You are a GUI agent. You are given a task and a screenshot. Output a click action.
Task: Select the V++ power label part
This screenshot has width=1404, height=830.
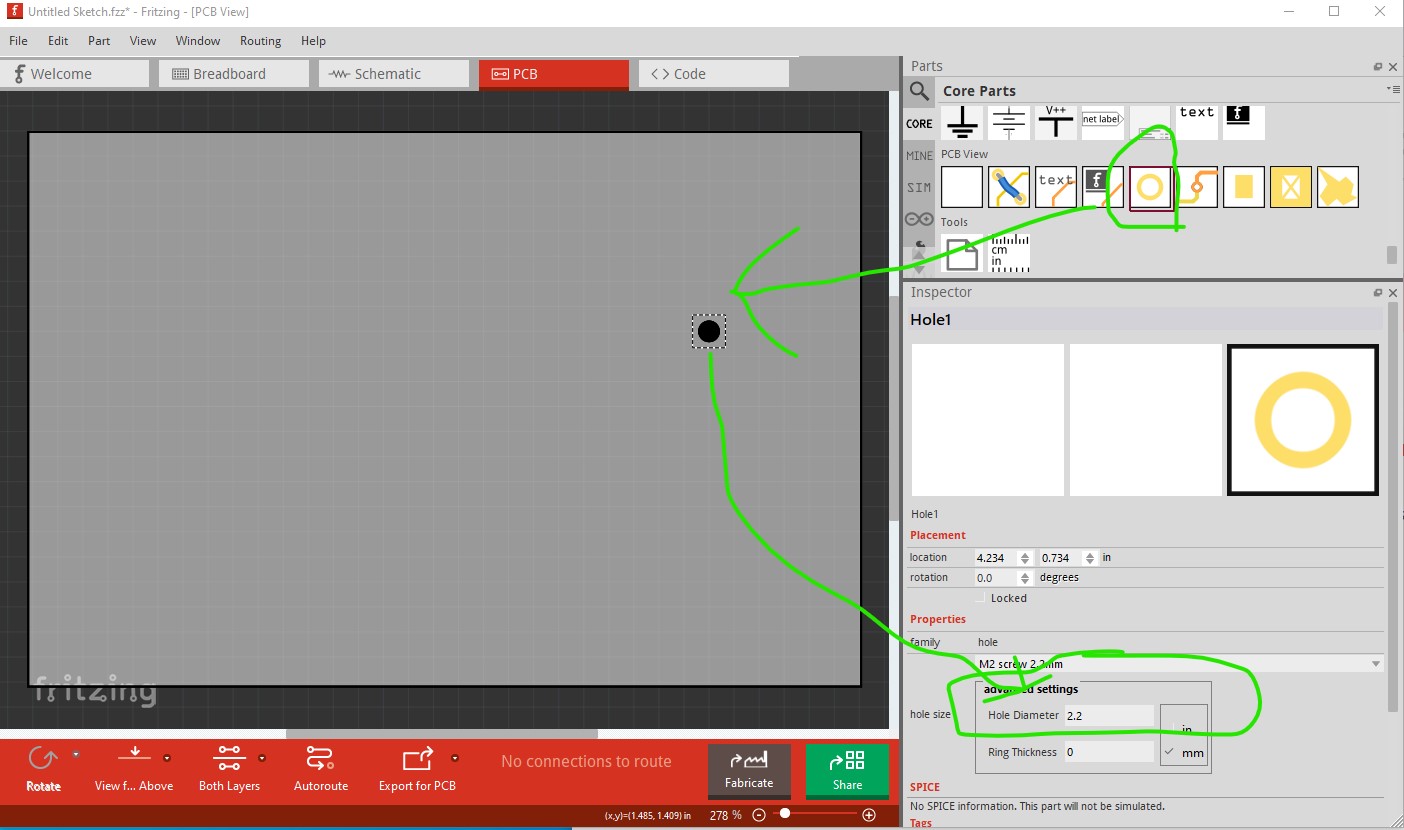point(1056,123)
